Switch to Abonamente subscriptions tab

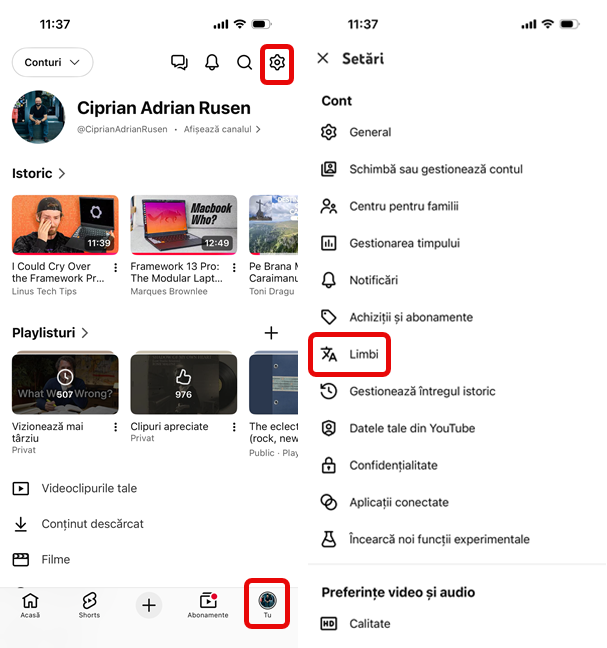[x=208, y=606]
